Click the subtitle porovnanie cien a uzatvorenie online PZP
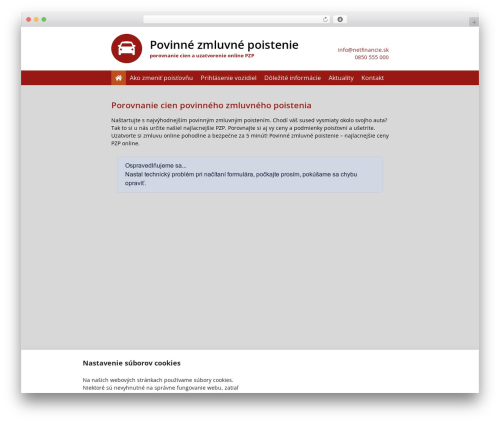Image resolution: width=500 pixels, height=423 pixels. [x=202, y=56]
